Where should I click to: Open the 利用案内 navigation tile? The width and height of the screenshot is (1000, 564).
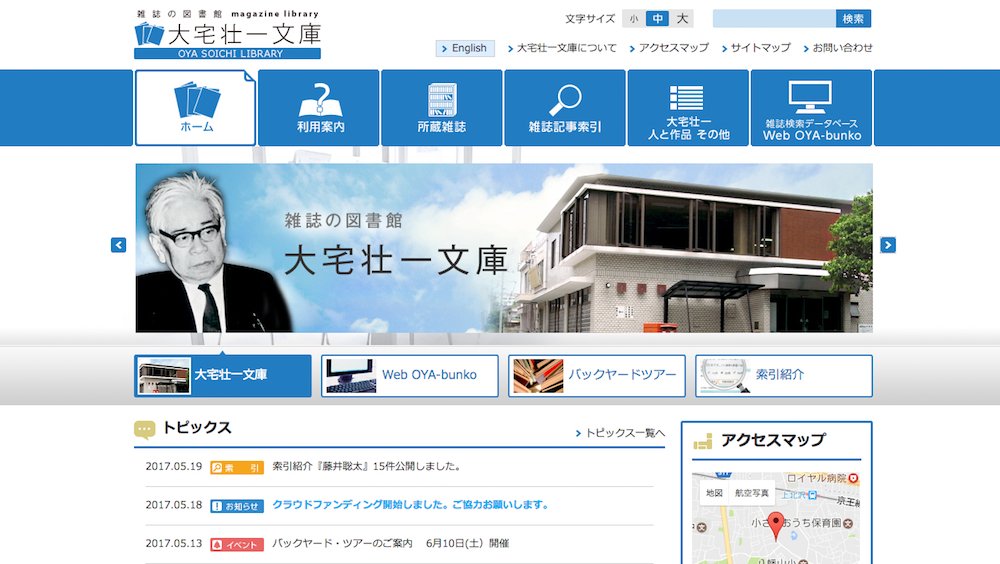click(319, 108)
